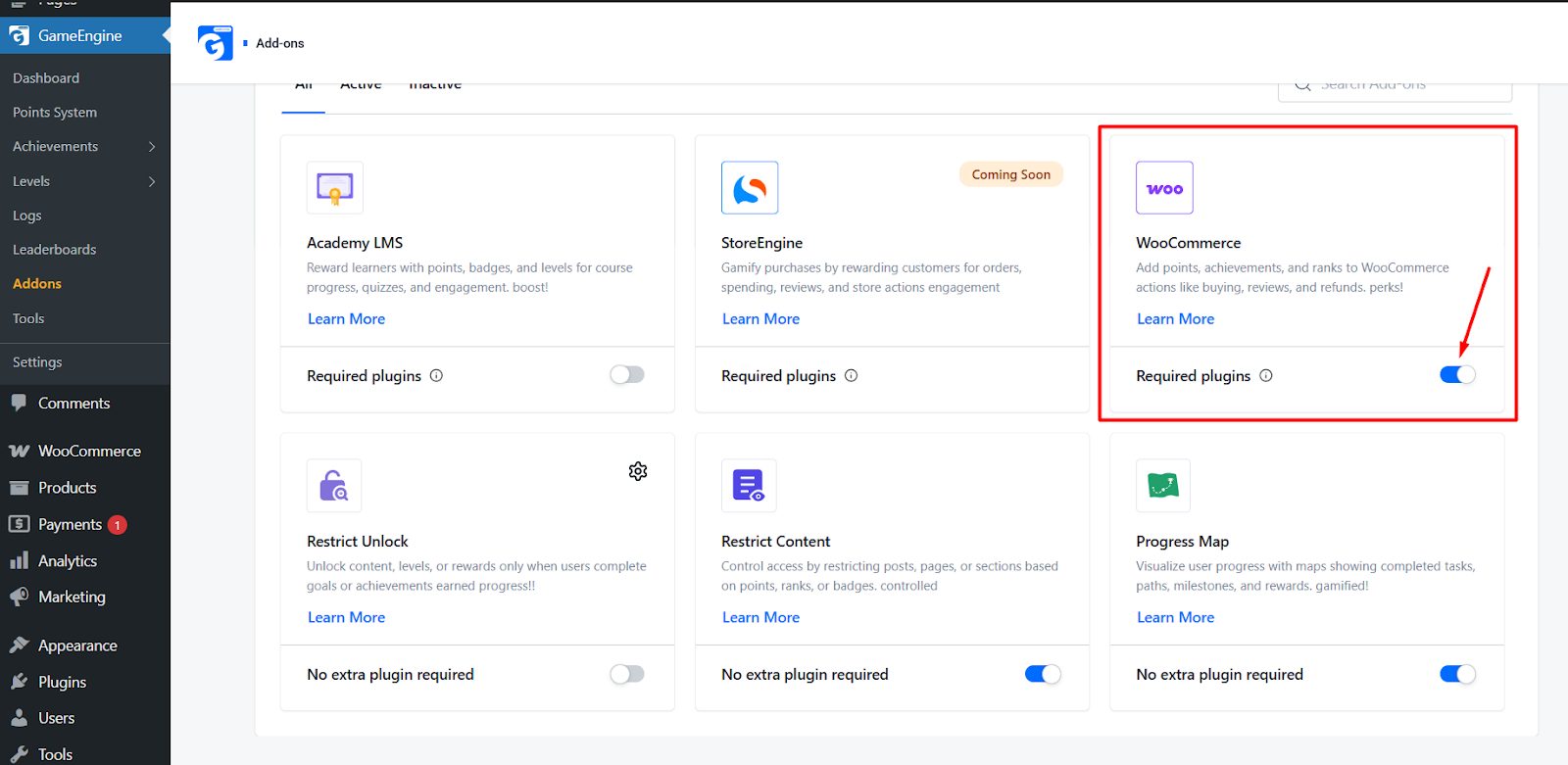Disable the Restrict Content add-on toggle
Image resolution: width=1568 pixels, height=765 pixels.
pyautogui.click(x=1043, y=674)
